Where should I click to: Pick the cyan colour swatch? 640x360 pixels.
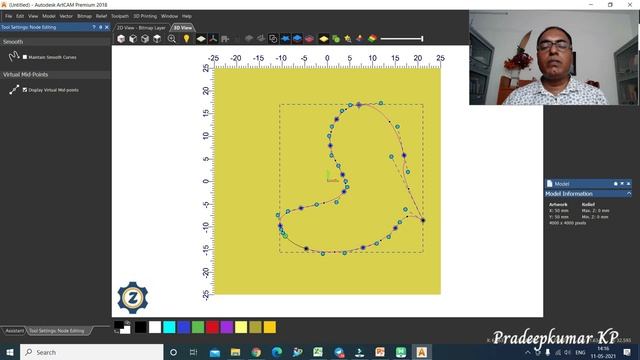click(x=169, y=327)
